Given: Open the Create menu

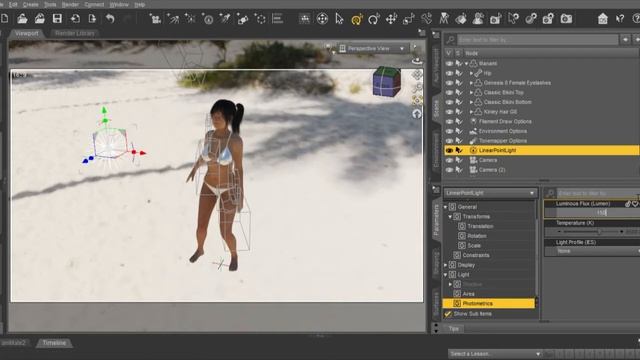Looking at the screenshot, I should pyautogui.click(x=31, y=4).
